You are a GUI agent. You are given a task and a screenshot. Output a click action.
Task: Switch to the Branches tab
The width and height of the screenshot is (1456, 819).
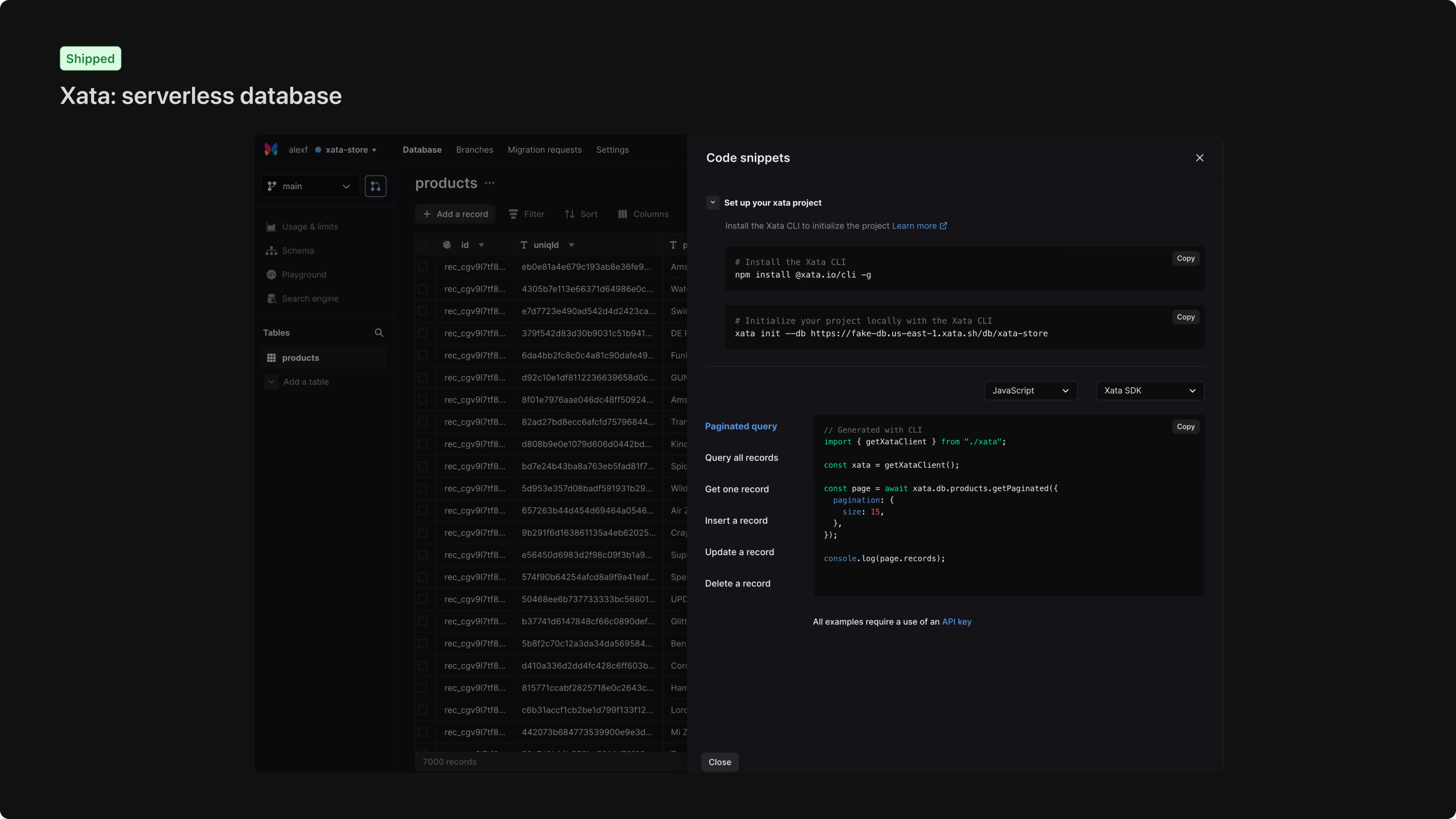coord(474,149)
